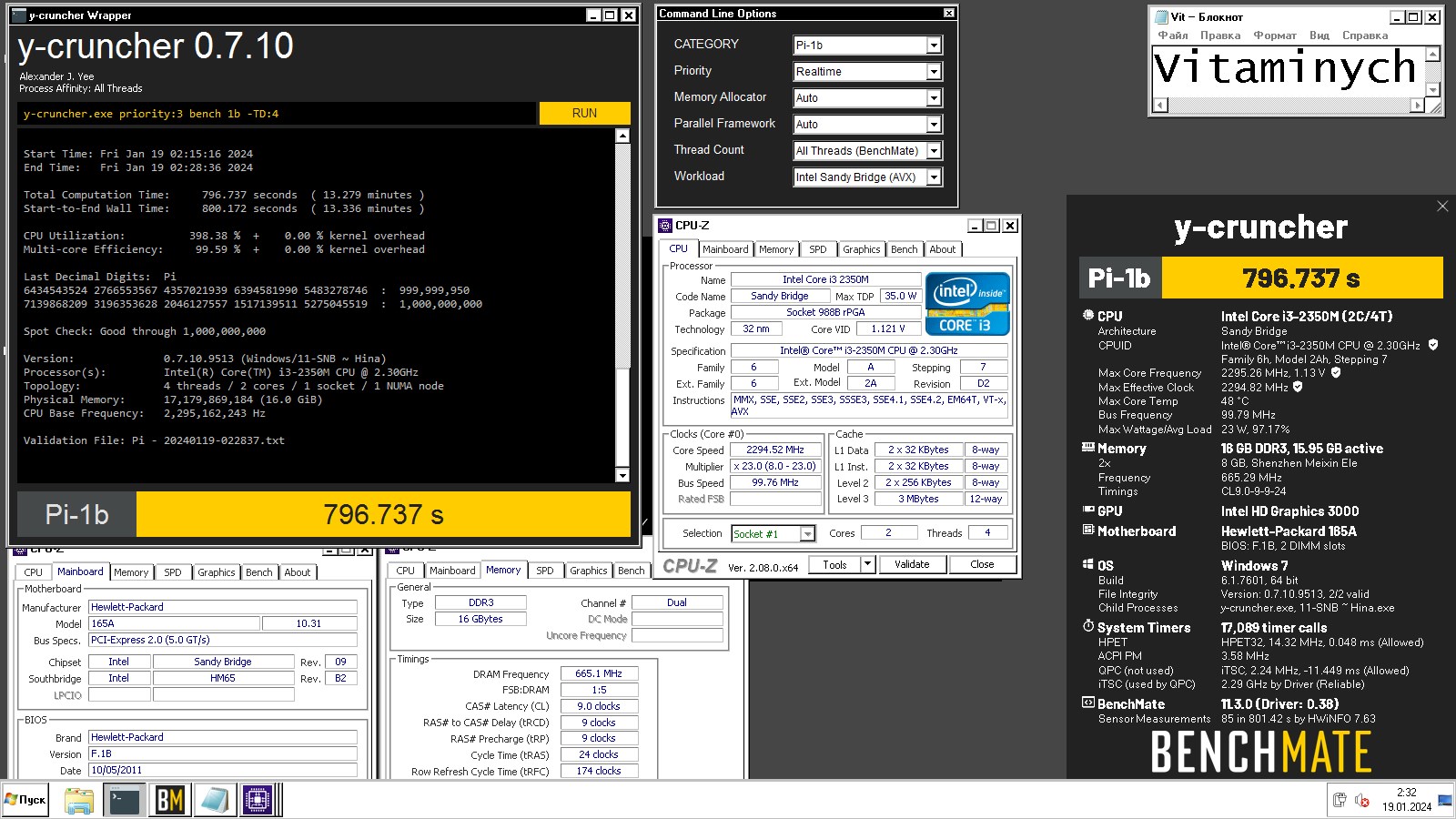This screenshot has height=819, width=1456.
Task: Click the system tray volume icon
Action: [1362, 800]
